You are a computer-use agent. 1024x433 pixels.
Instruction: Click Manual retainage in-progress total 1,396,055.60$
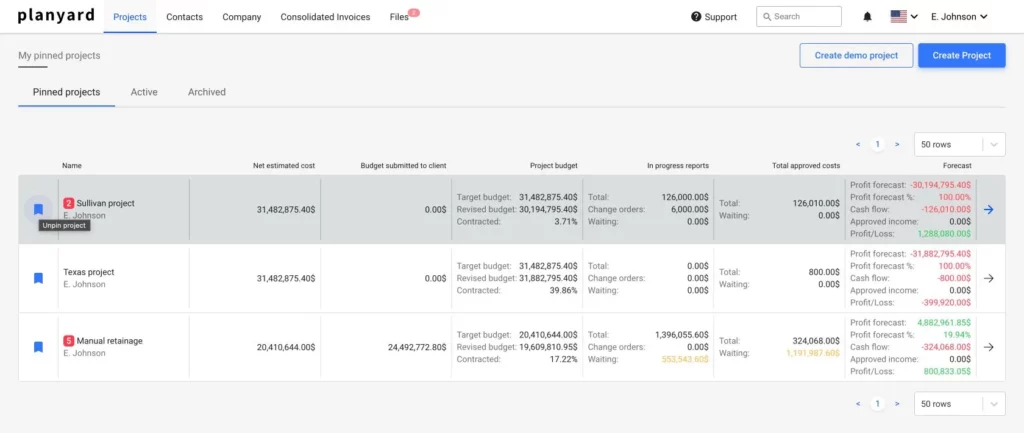point(682,334)
